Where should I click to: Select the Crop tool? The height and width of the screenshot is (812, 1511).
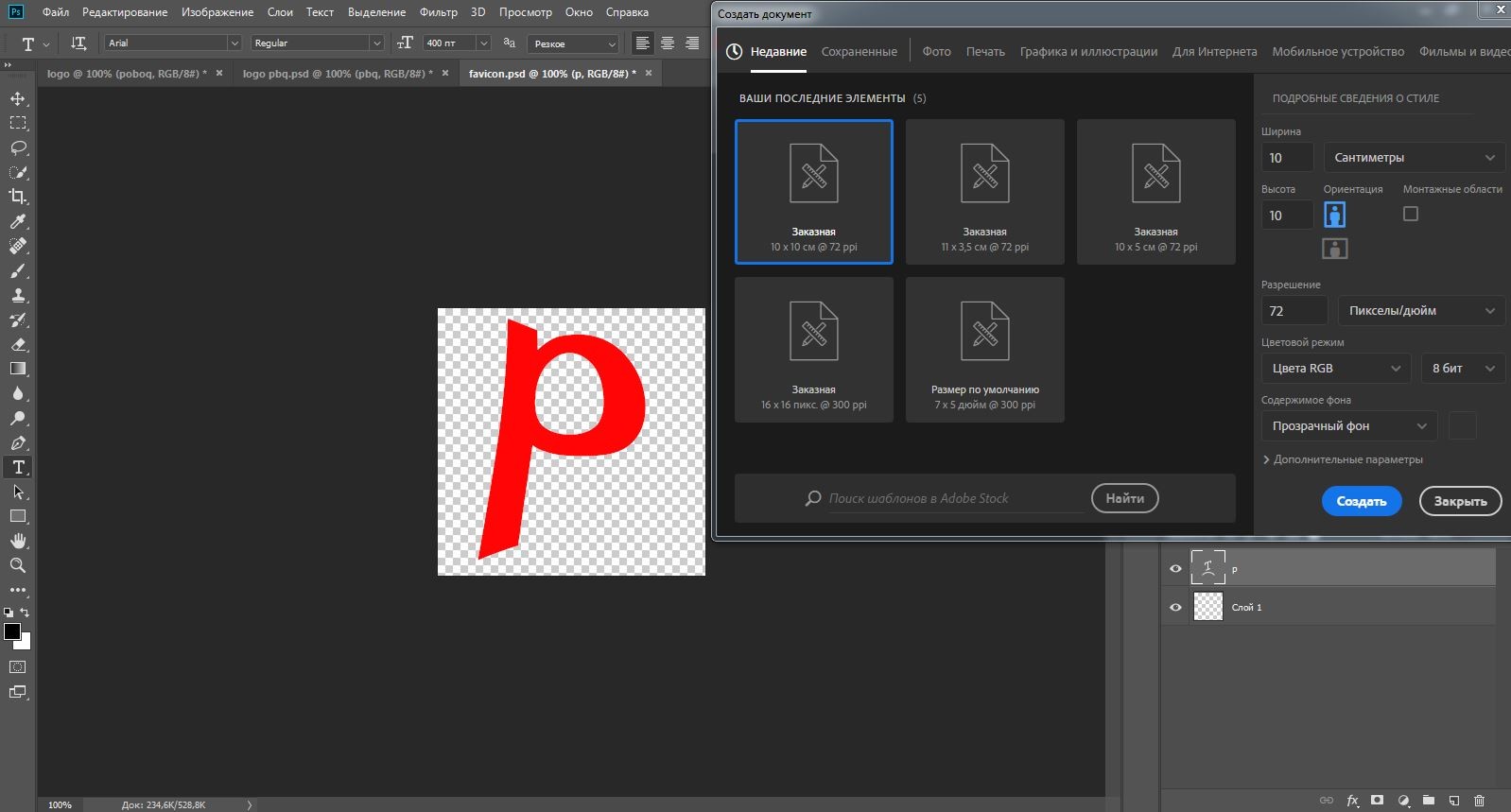(18, 197)
